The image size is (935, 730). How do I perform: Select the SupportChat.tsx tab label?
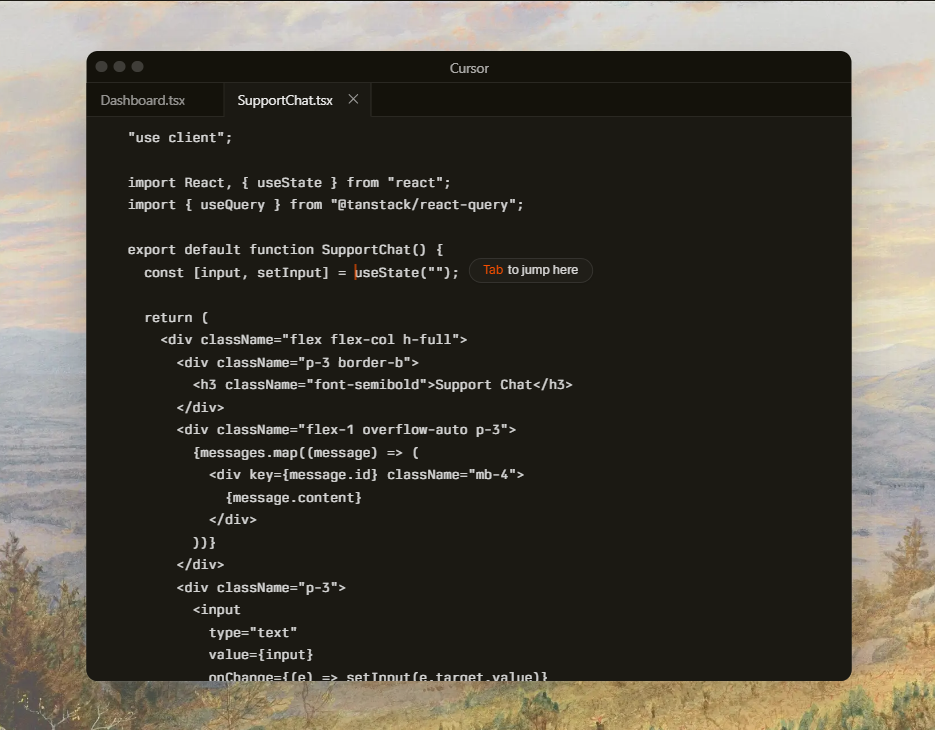click(285, 101)
